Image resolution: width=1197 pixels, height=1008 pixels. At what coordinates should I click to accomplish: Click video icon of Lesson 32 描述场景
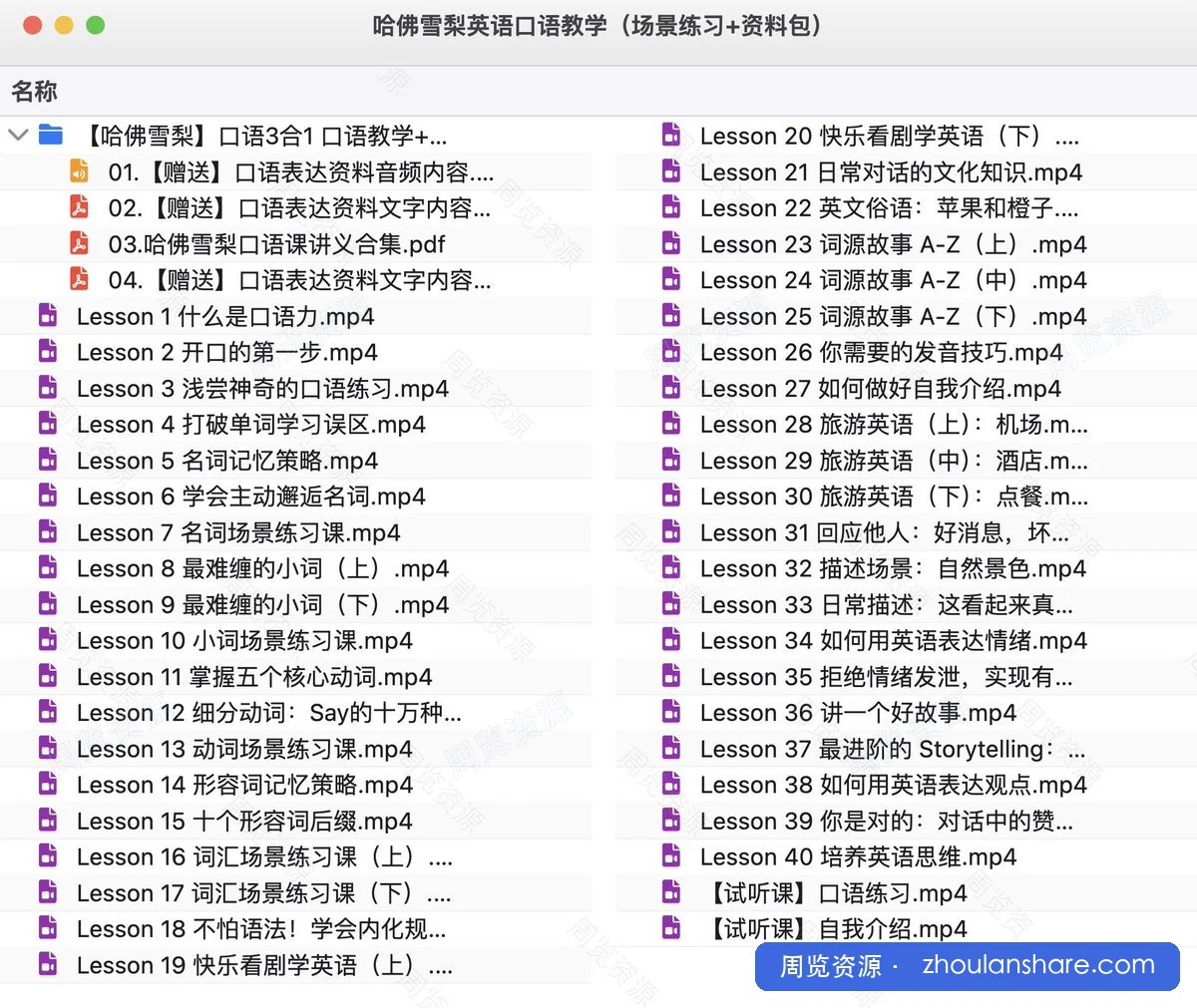pyautogui.click(x=671, y=568)
